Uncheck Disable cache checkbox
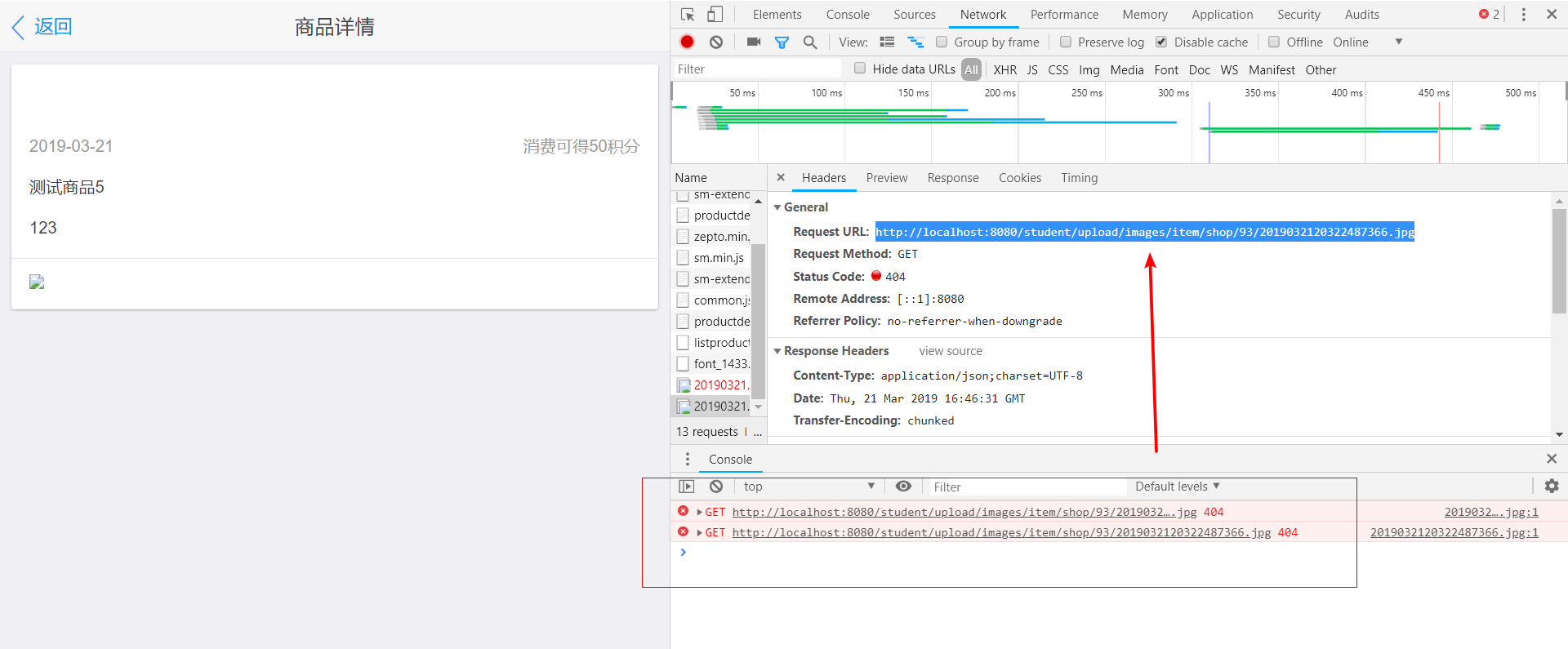Screen dimensions: 1568x649 point(1161,42)
